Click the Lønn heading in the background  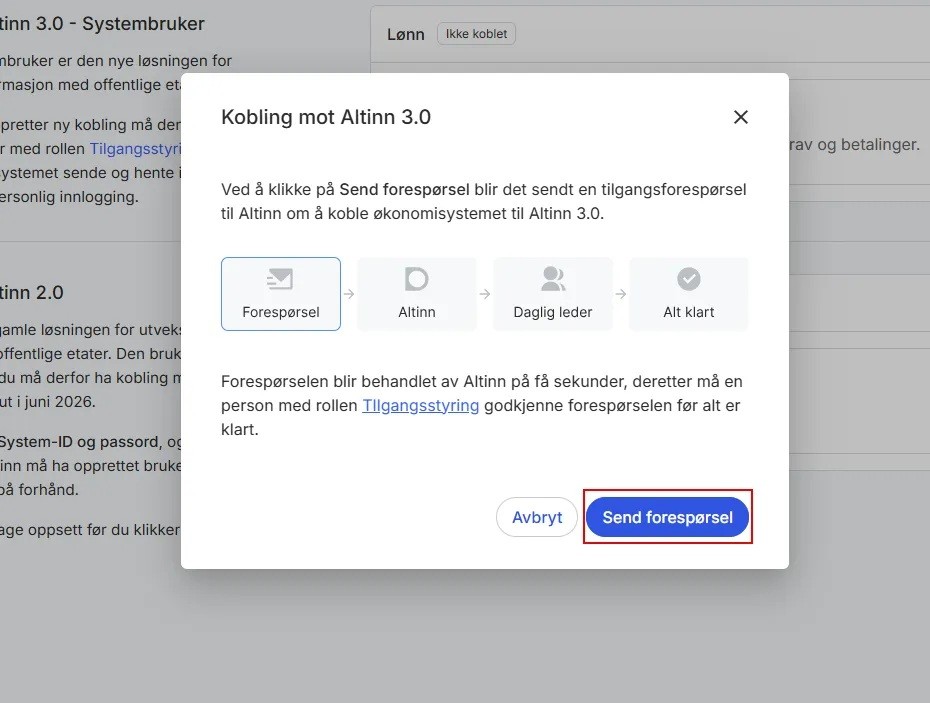click(x=406, y=34)
